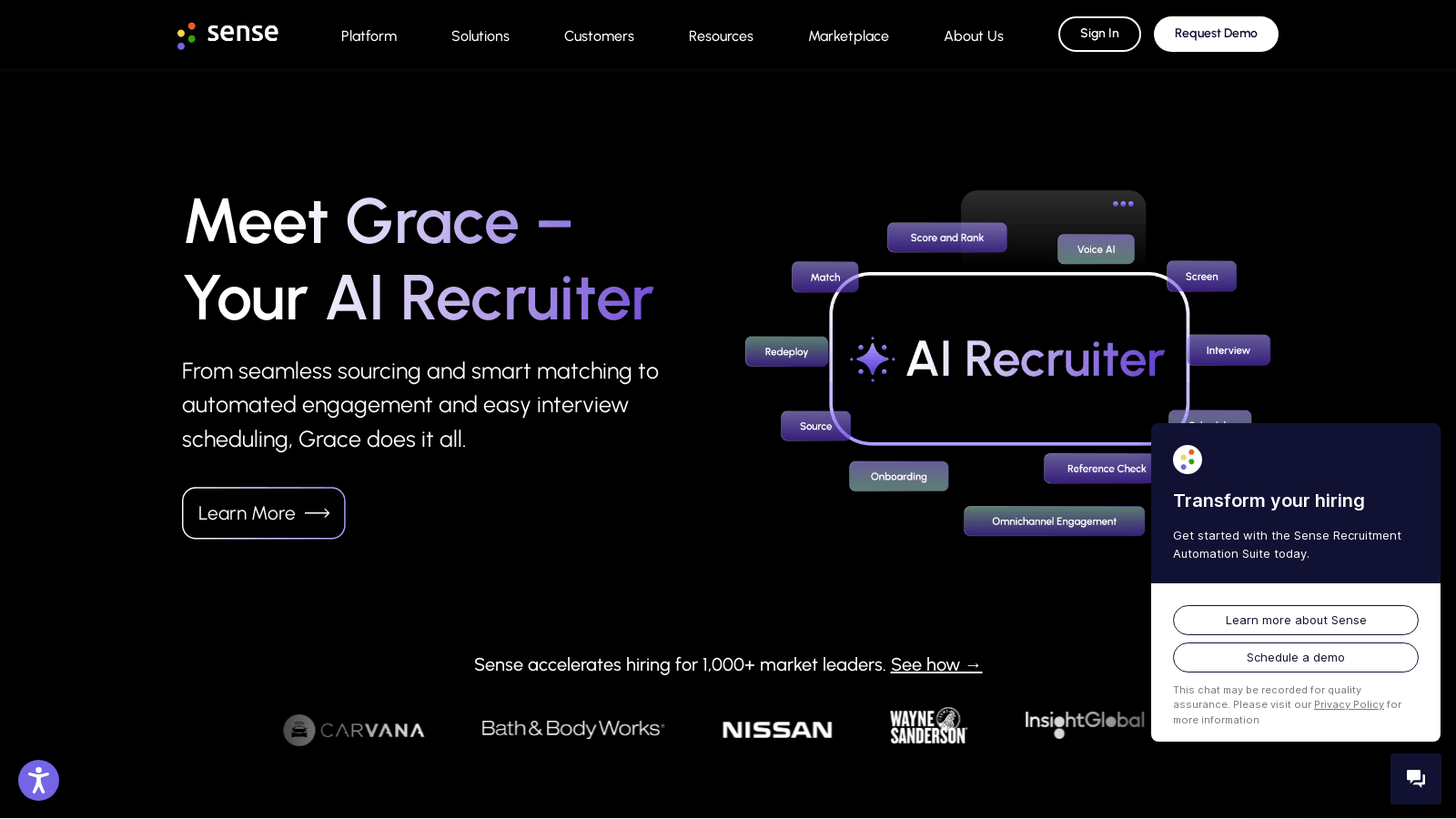Click the Screen tag
The width and height of the screenshot is (1456, 819).
click(x=1201, y=277)
